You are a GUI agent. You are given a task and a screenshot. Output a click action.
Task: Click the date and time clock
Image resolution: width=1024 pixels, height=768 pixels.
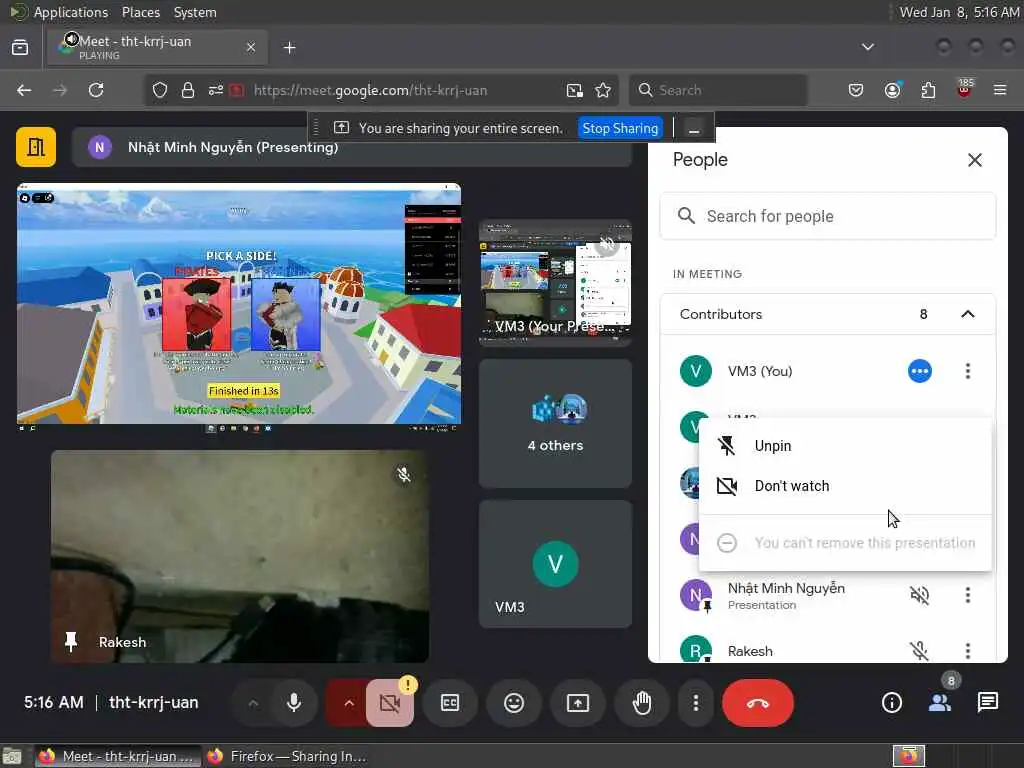[x=959, y=12]
